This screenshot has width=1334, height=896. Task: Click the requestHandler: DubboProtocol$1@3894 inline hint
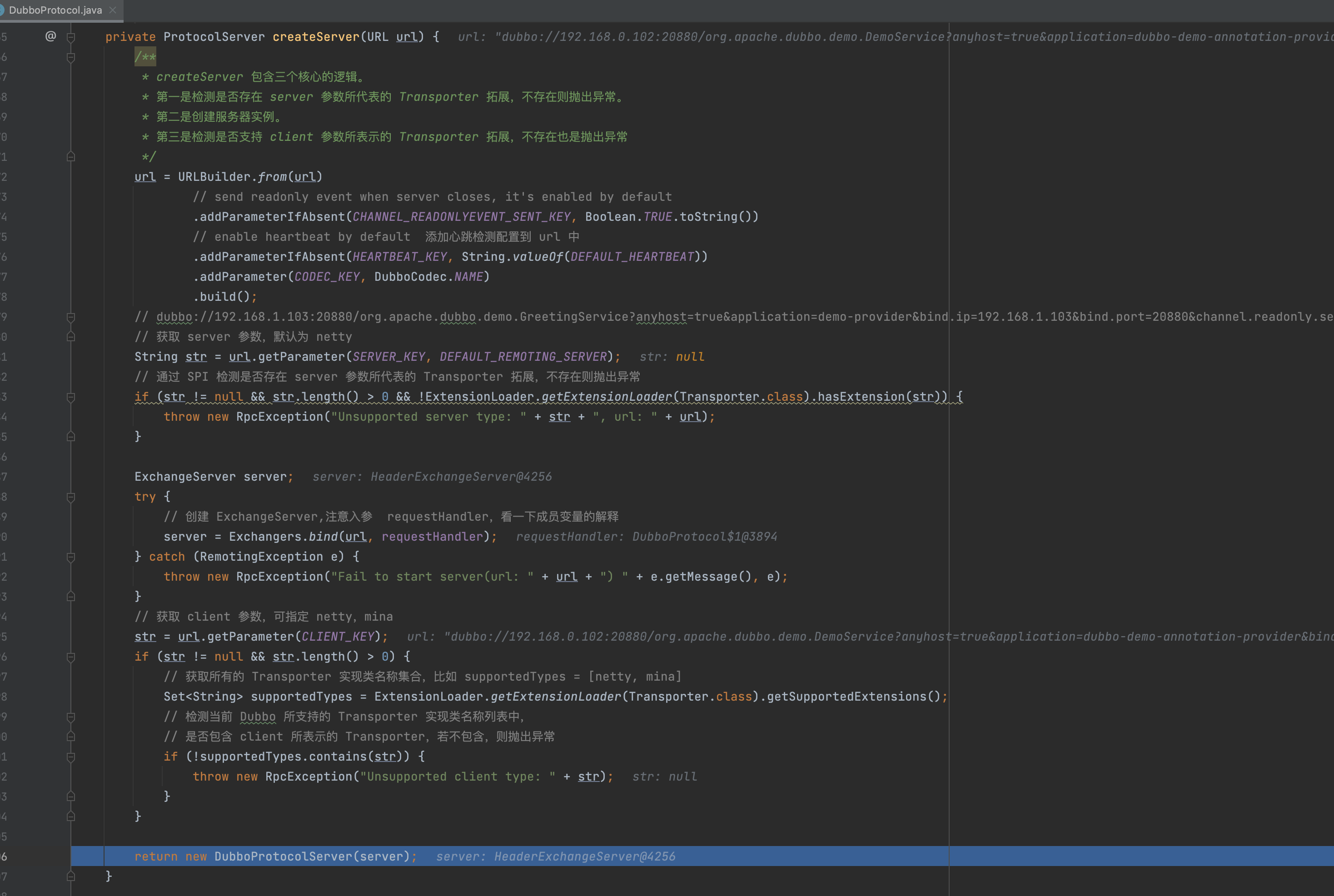[646, 537]
